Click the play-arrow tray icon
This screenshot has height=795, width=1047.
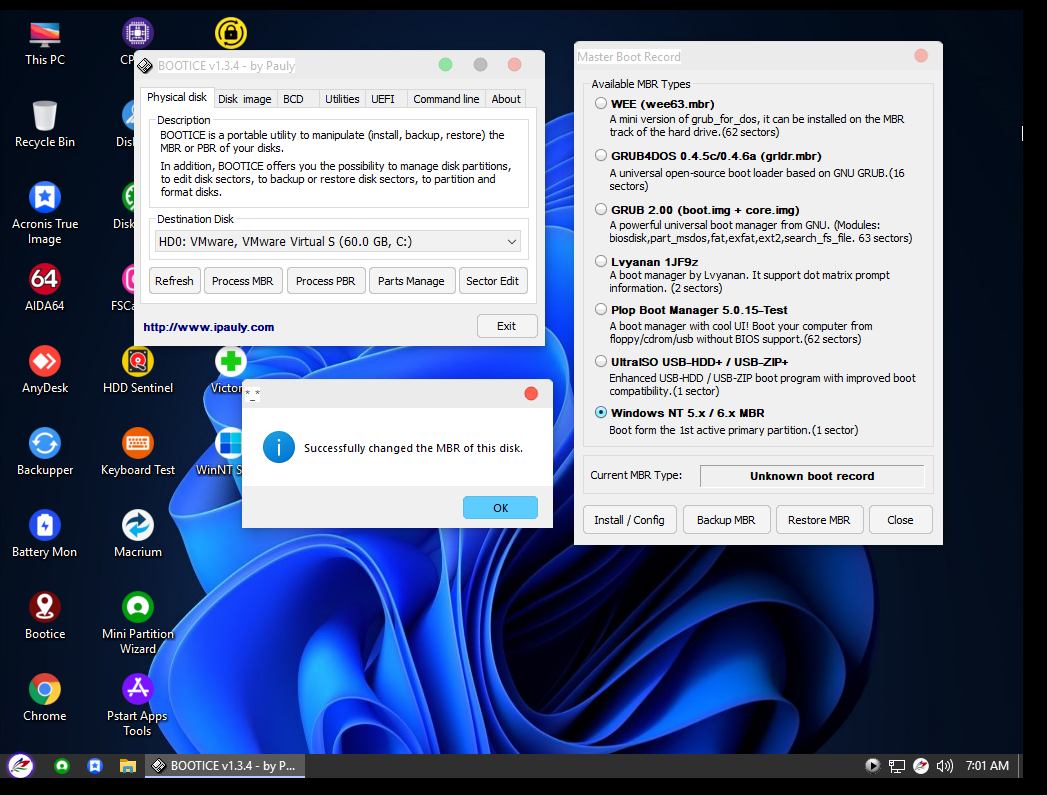coord(872,766)
